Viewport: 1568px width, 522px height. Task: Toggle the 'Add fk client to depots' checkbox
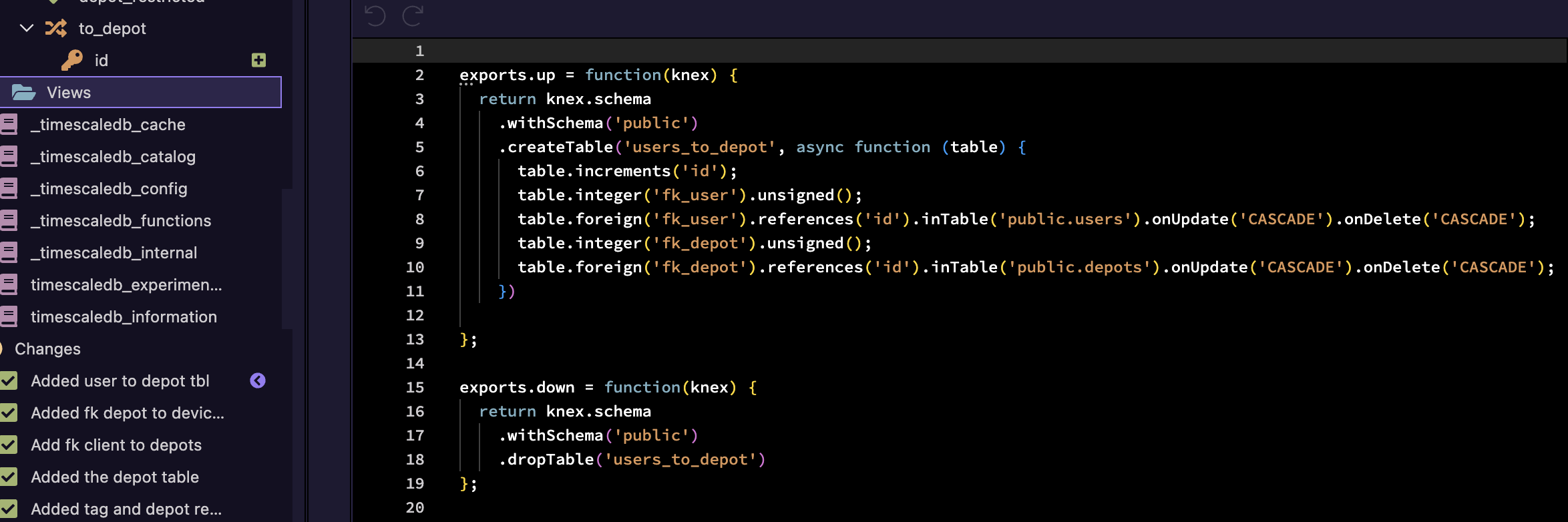click(x=9, y=445)
